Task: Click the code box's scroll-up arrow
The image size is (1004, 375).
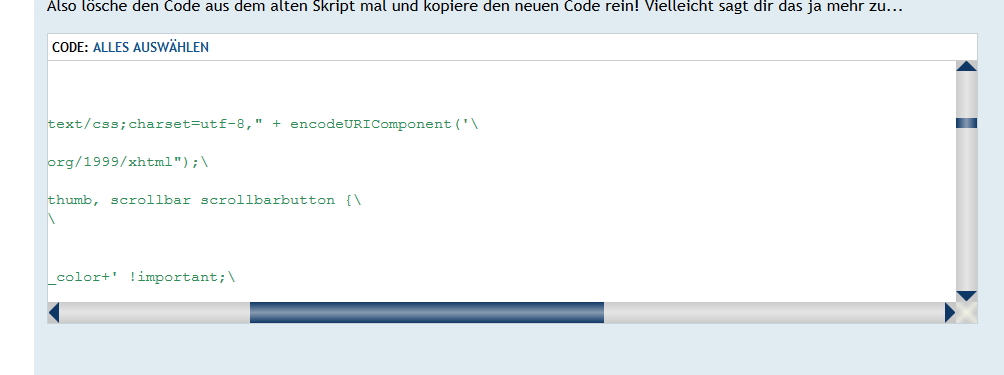Action: pos(966,66)
